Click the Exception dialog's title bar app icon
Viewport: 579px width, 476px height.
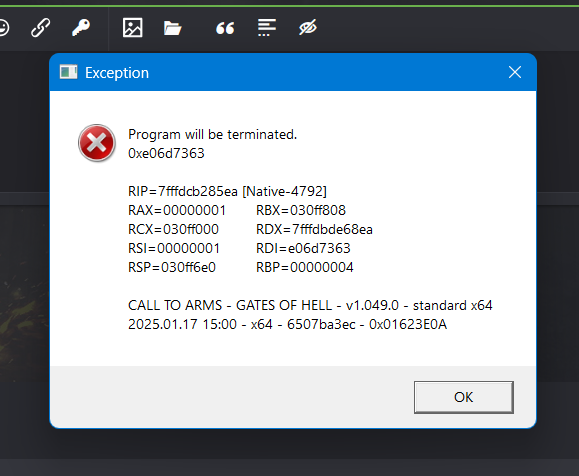69,72
